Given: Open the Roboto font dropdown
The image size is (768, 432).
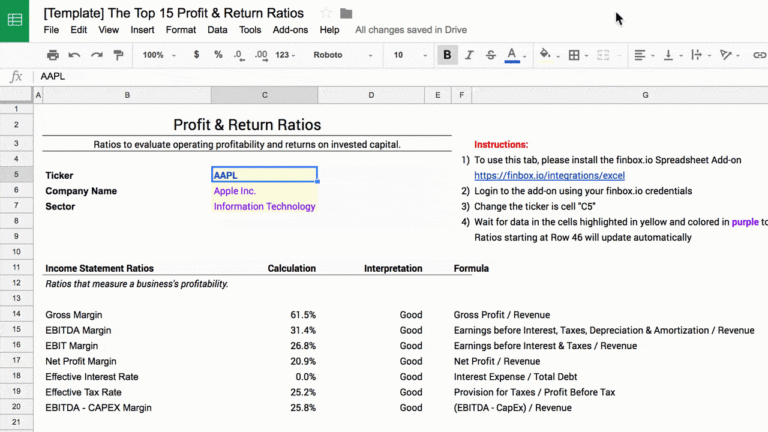Looking at the screenshot, I should [343, 55].
